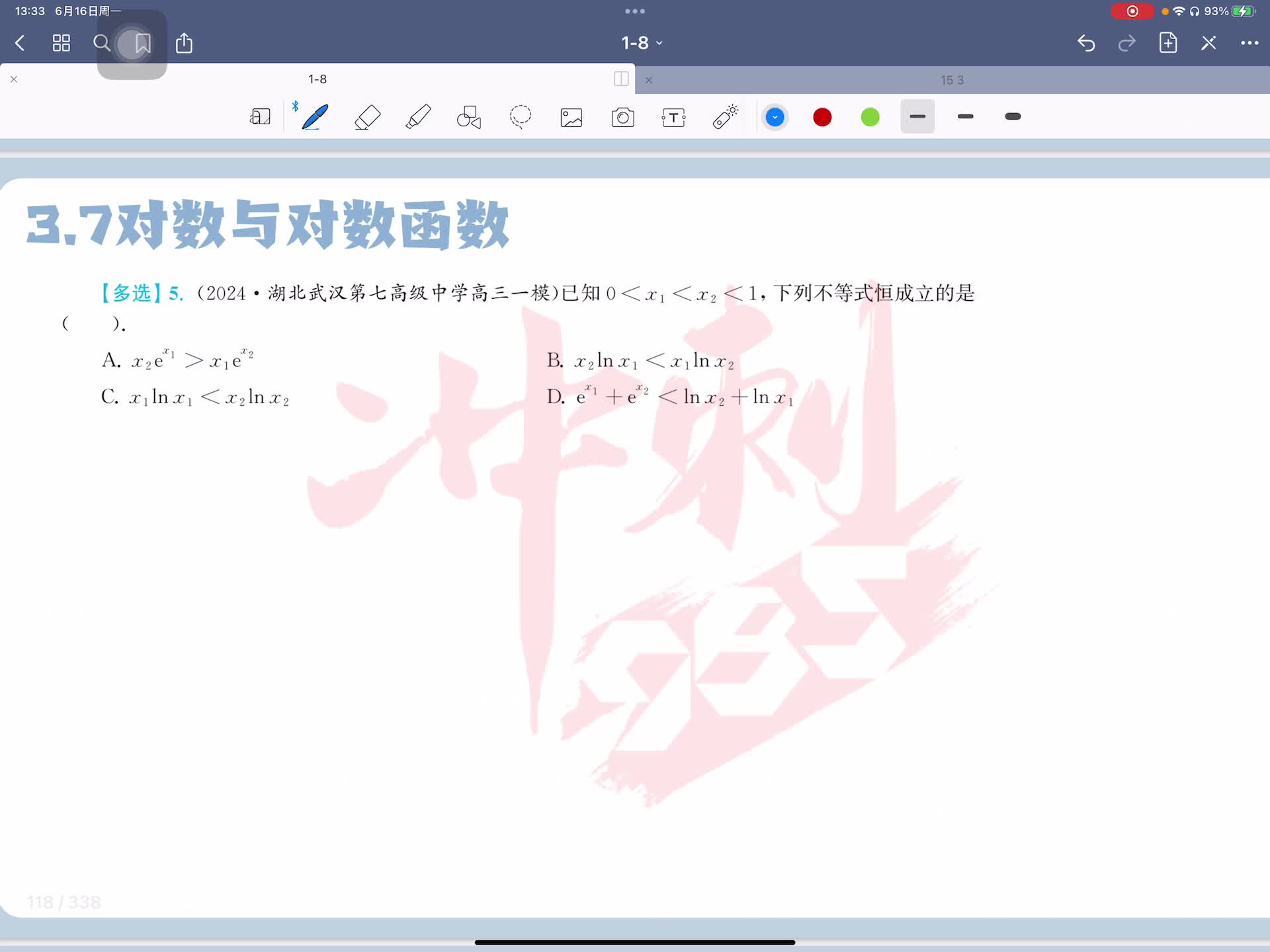Image resolution: width=1270 pixels, height=952 pixels.
Task: Open the Shapes tool
Action: pyautogui.click(x=469, y=117)
